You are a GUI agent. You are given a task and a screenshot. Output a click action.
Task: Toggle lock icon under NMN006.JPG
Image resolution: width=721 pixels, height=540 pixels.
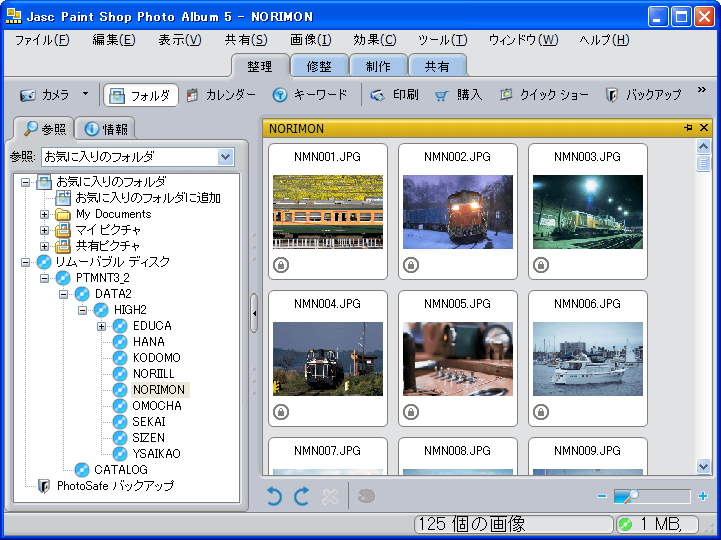click(541, 412)
